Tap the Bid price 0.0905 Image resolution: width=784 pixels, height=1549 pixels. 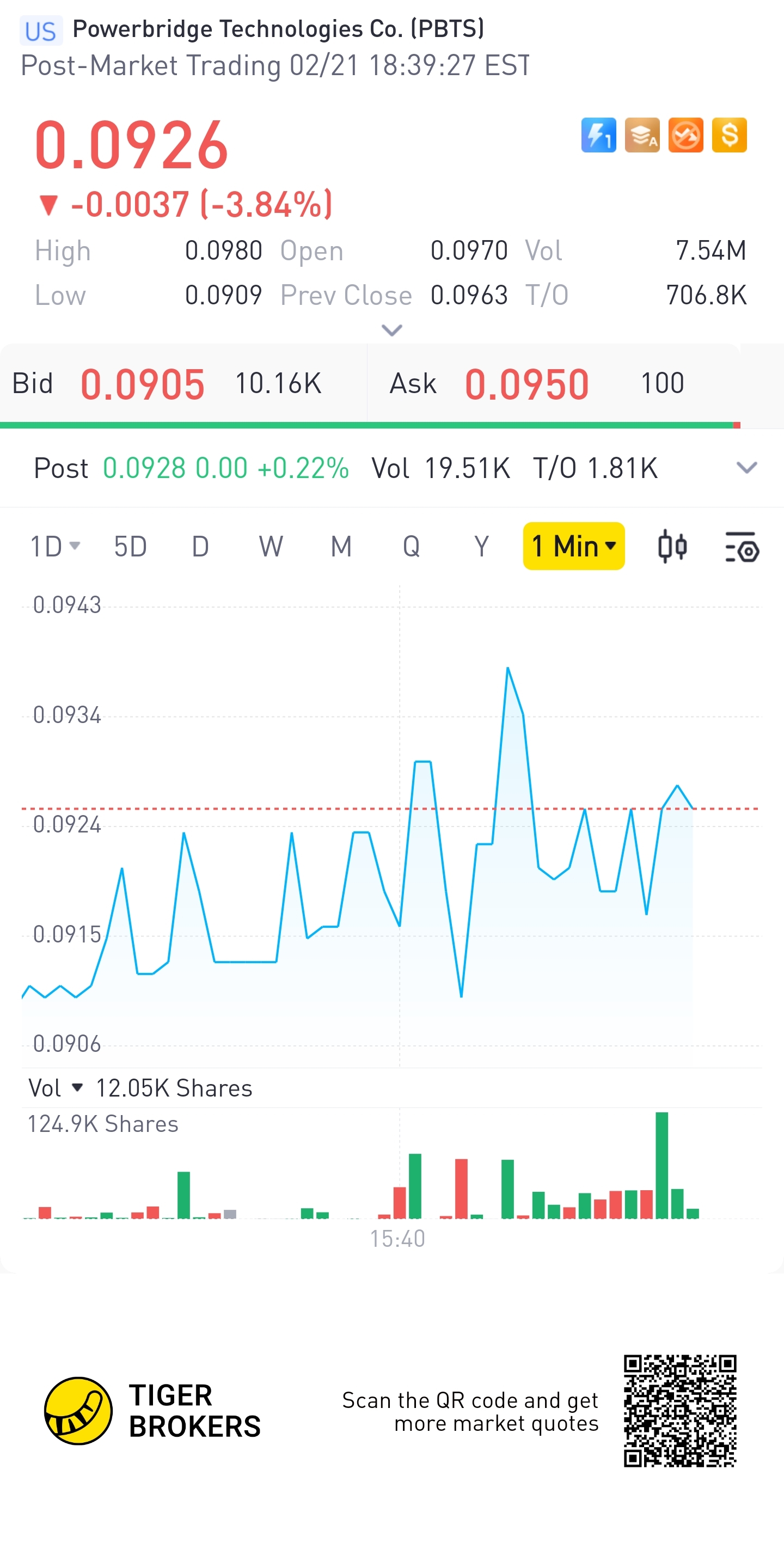coord(143,384)
